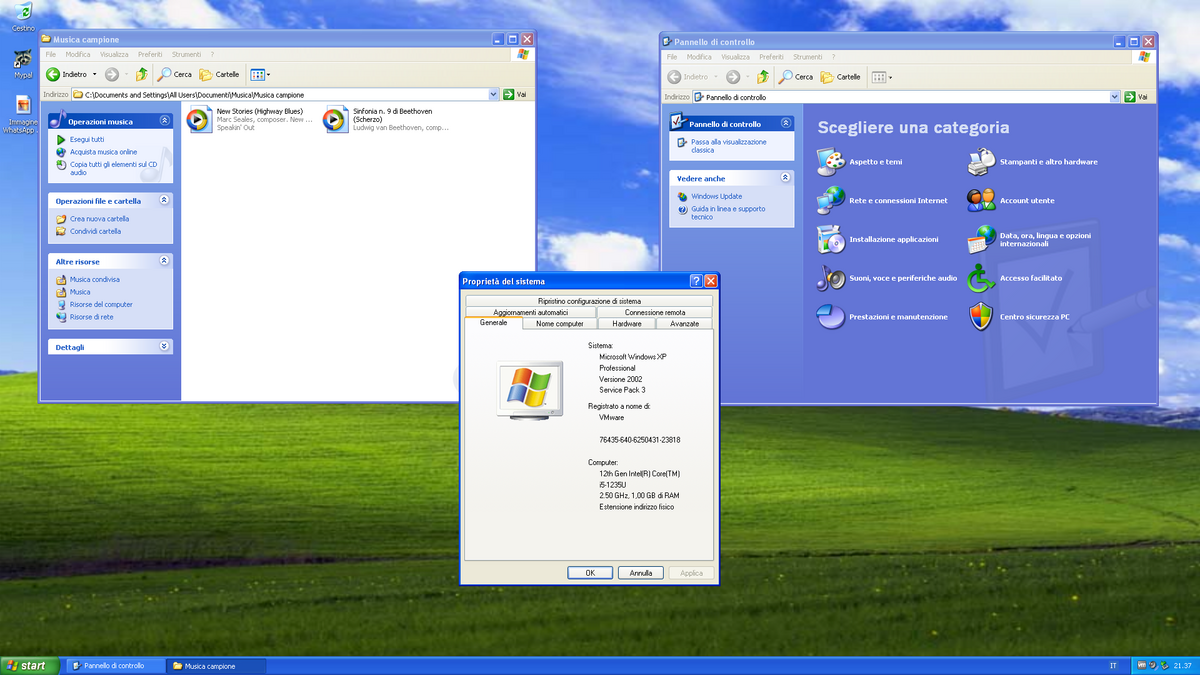Collapse the Operazioni musica panel
Screen dimensions: 1200x675
click(x=164, y=120)
